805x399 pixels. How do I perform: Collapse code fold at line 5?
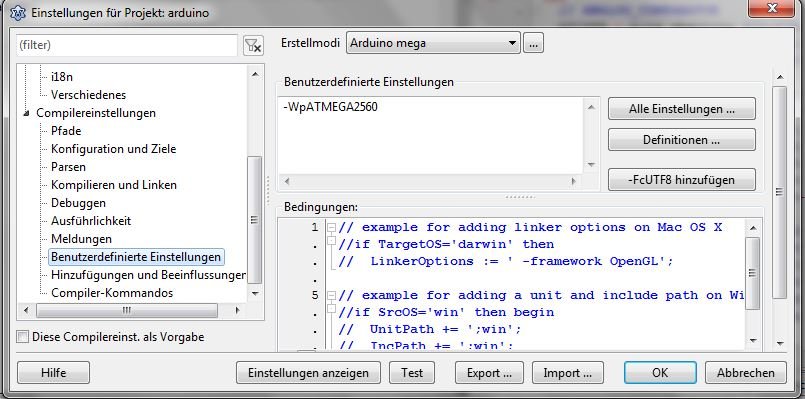[331, 295]
